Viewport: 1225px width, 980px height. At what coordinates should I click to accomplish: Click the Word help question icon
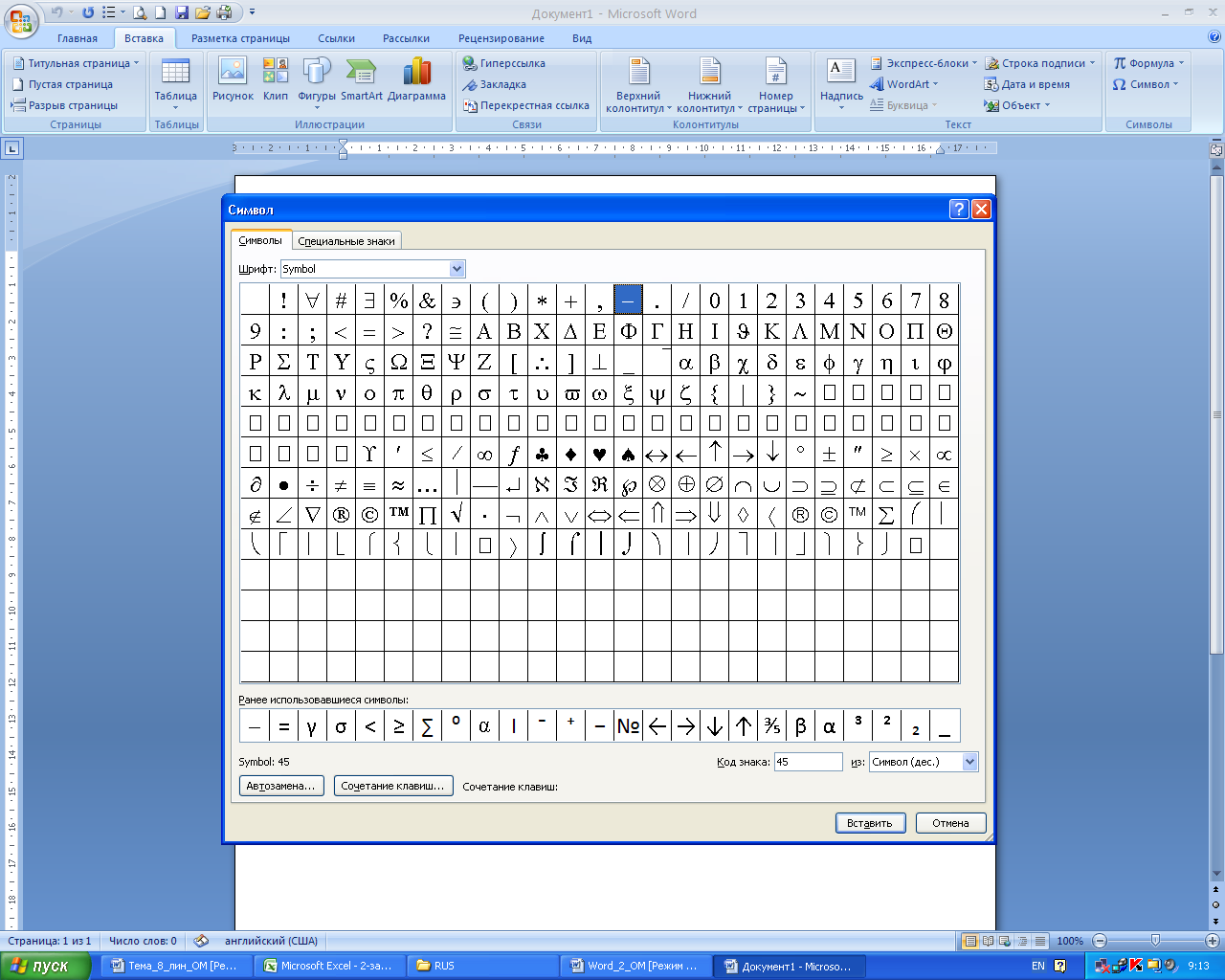pyautogui.click(x=1214, y=38)
